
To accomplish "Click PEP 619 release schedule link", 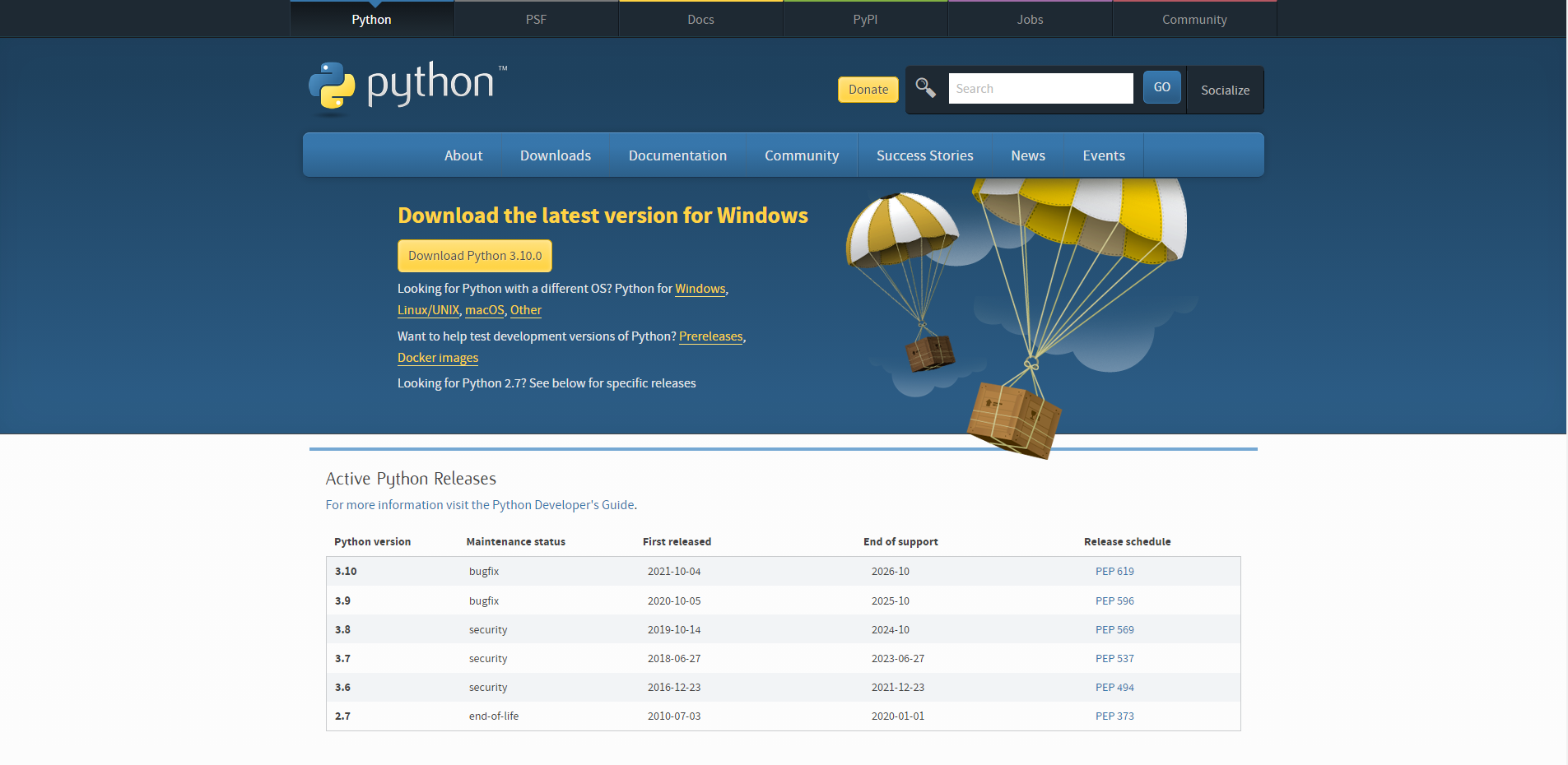I will (x=1114, y=571).
